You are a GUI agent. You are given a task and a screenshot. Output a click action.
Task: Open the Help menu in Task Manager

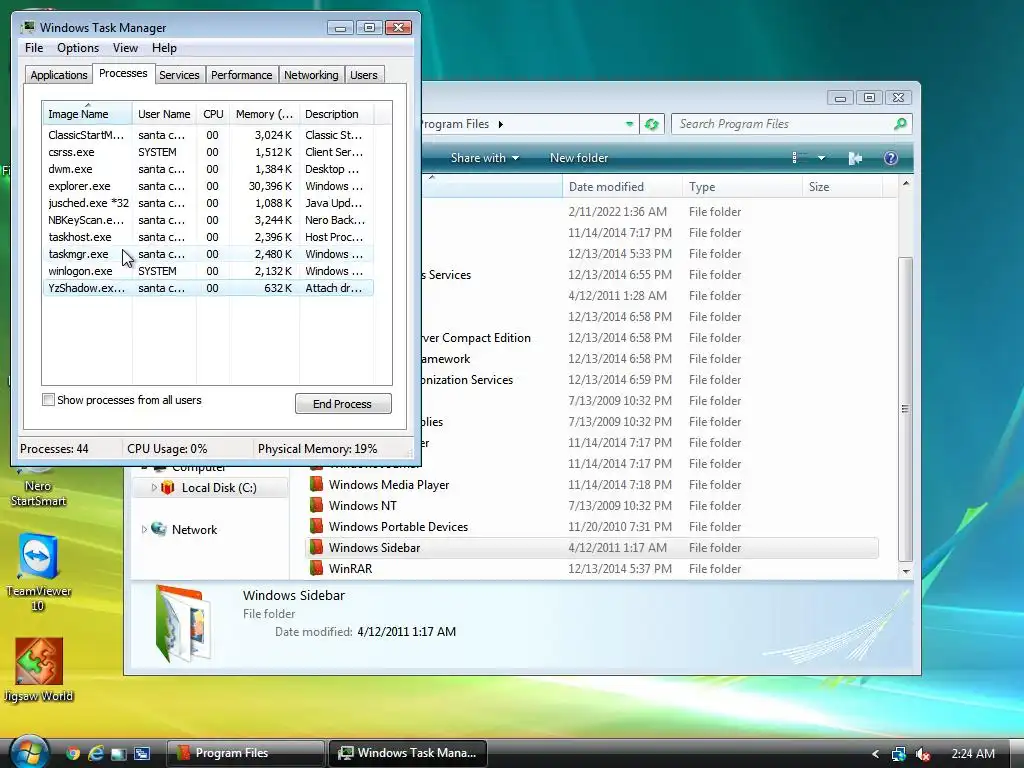[x=164, y=48]
